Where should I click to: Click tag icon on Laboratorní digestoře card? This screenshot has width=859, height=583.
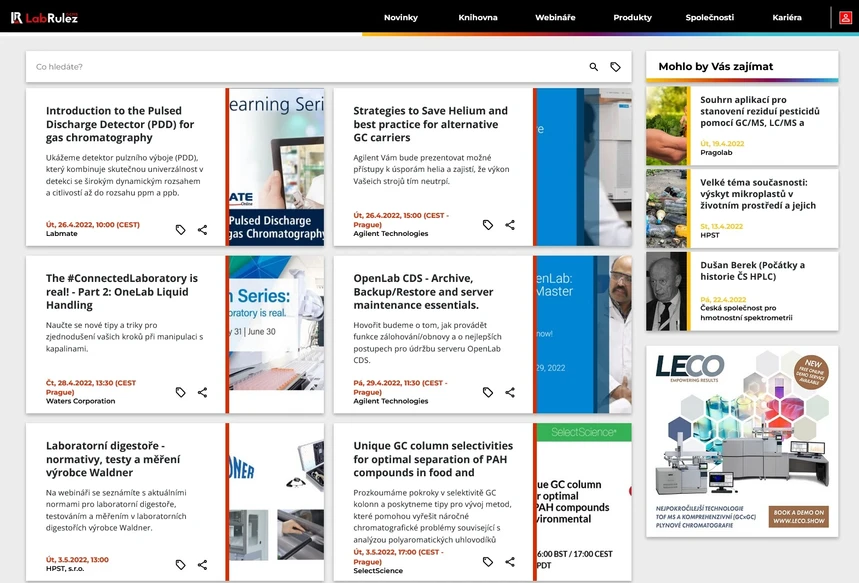(180, 564)
